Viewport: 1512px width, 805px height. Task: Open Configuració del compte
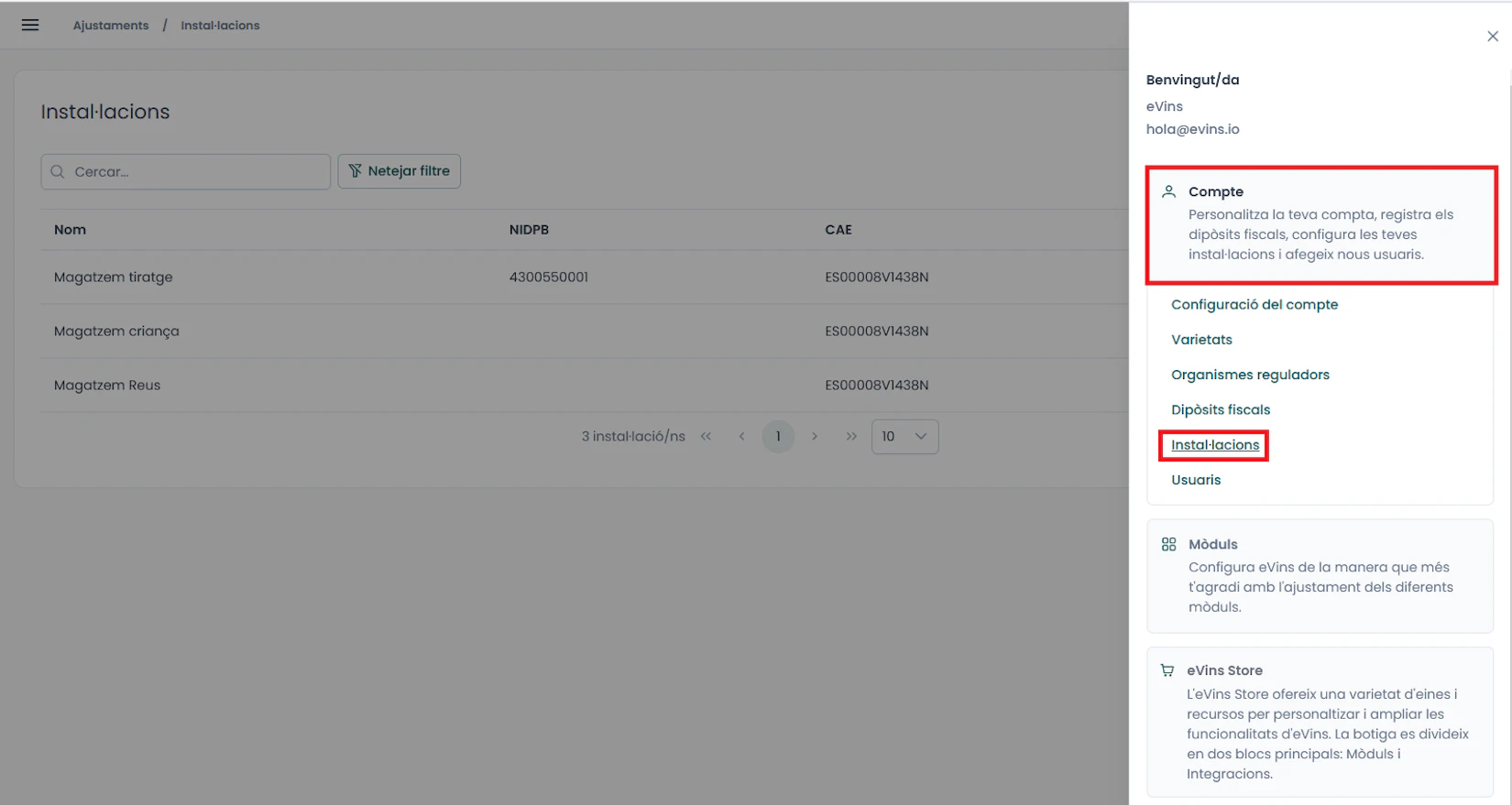1254,305
